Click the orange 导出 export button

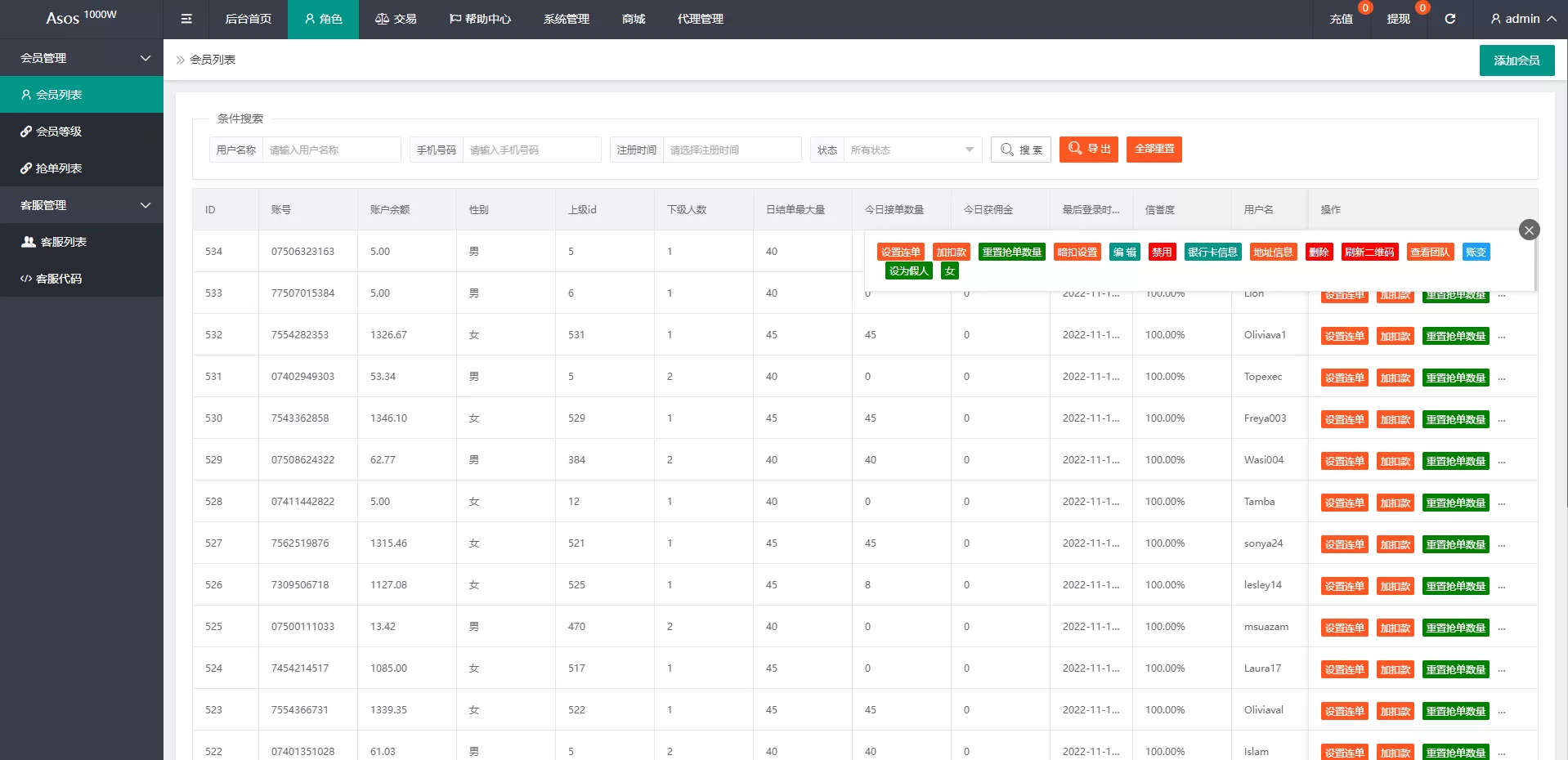(1088, 149)
